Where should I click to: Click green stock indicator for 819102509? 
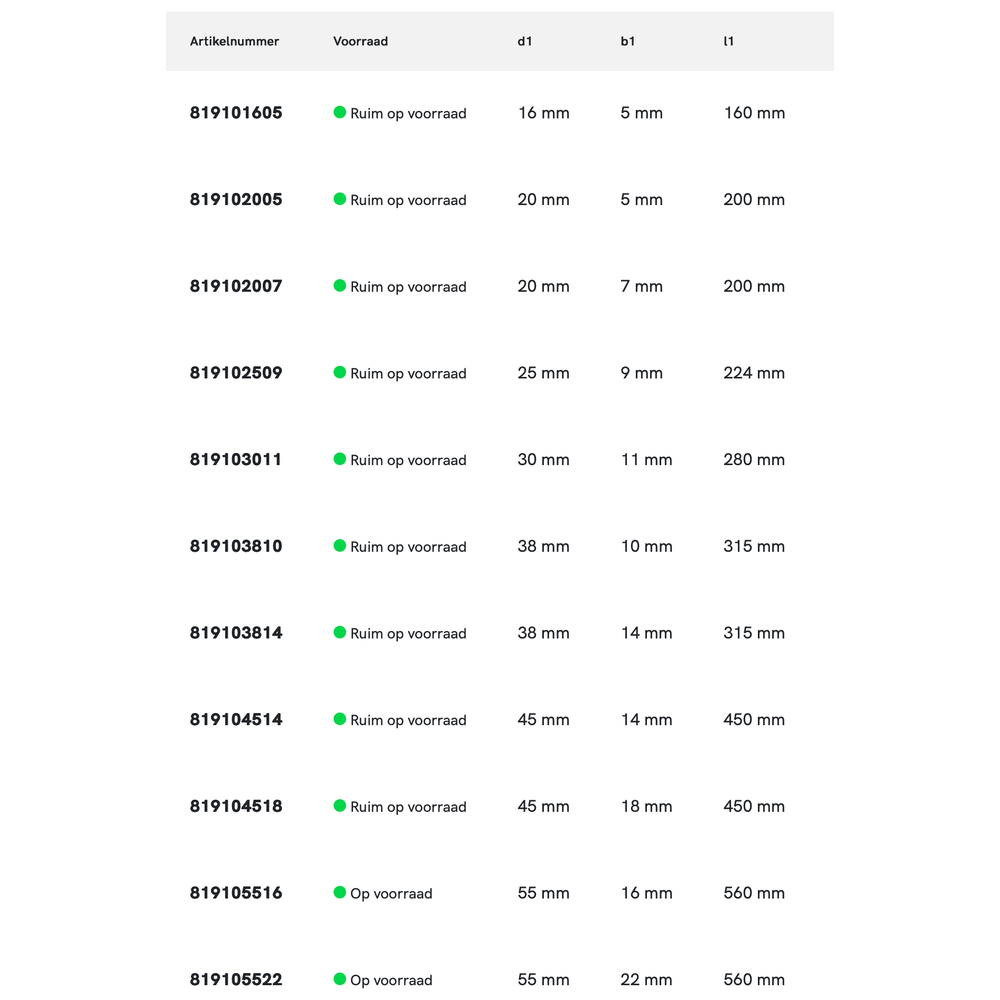click(x=340, y=372)
